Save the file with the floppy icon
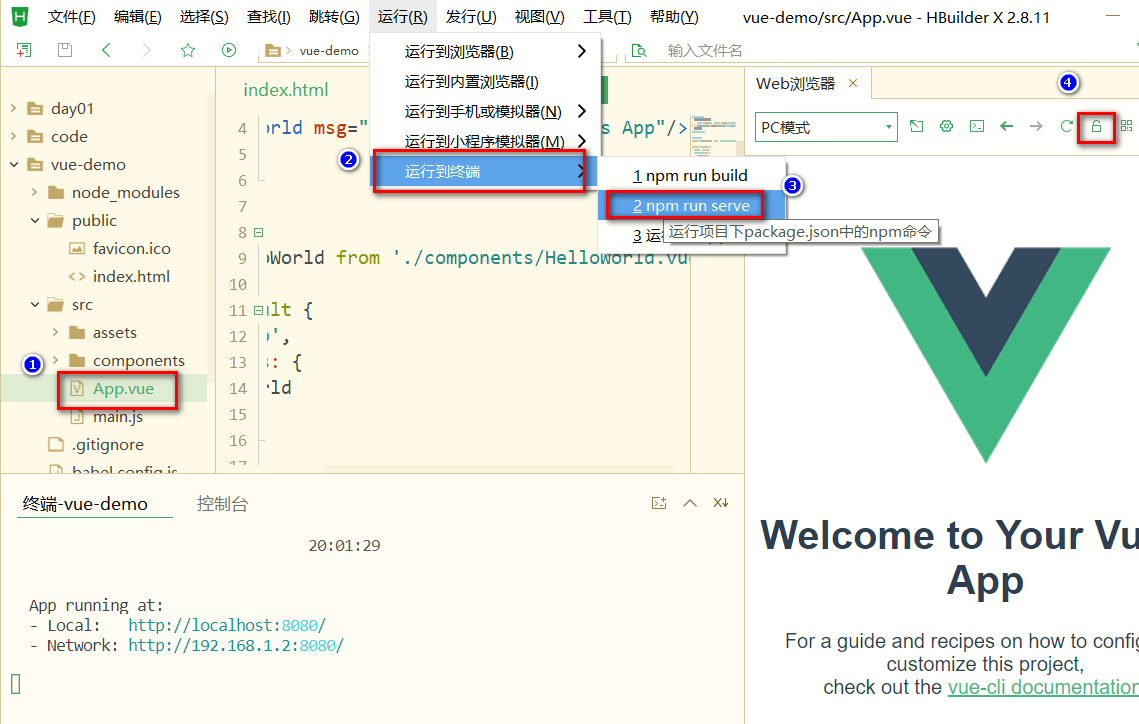 (65, 50)
